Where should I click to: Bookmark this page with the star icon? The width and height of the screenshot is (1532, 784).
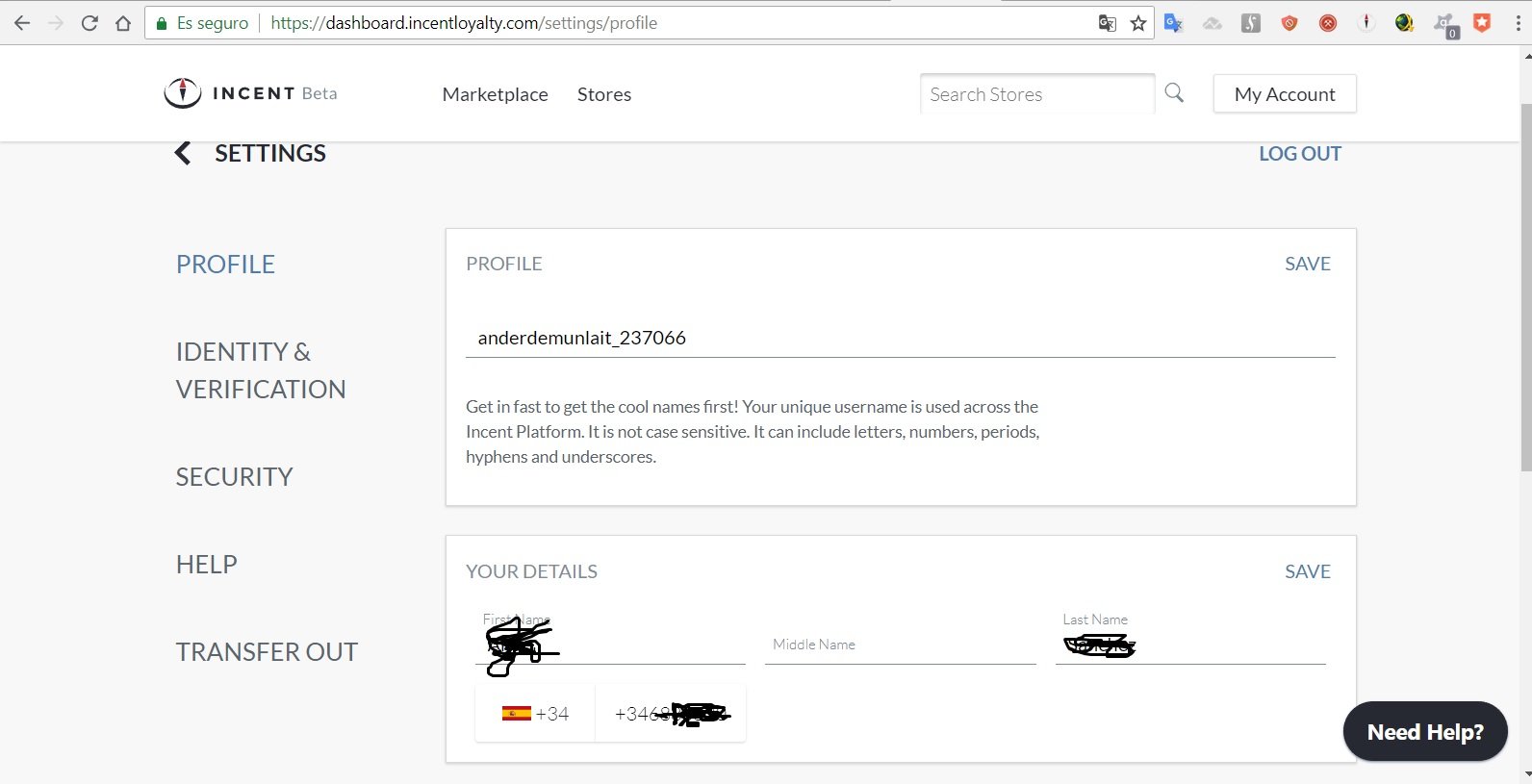click(x=1138, y=23)
